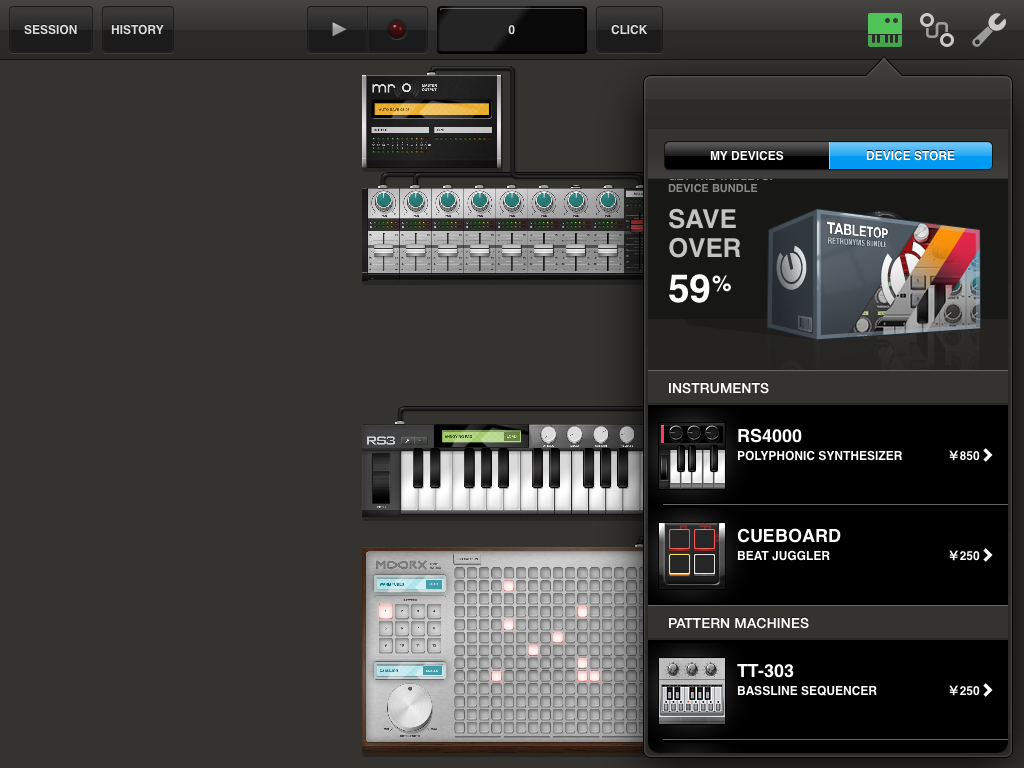The image size is (1024, 768).
Task: Select the MOORX device logo
Action: 401,565
